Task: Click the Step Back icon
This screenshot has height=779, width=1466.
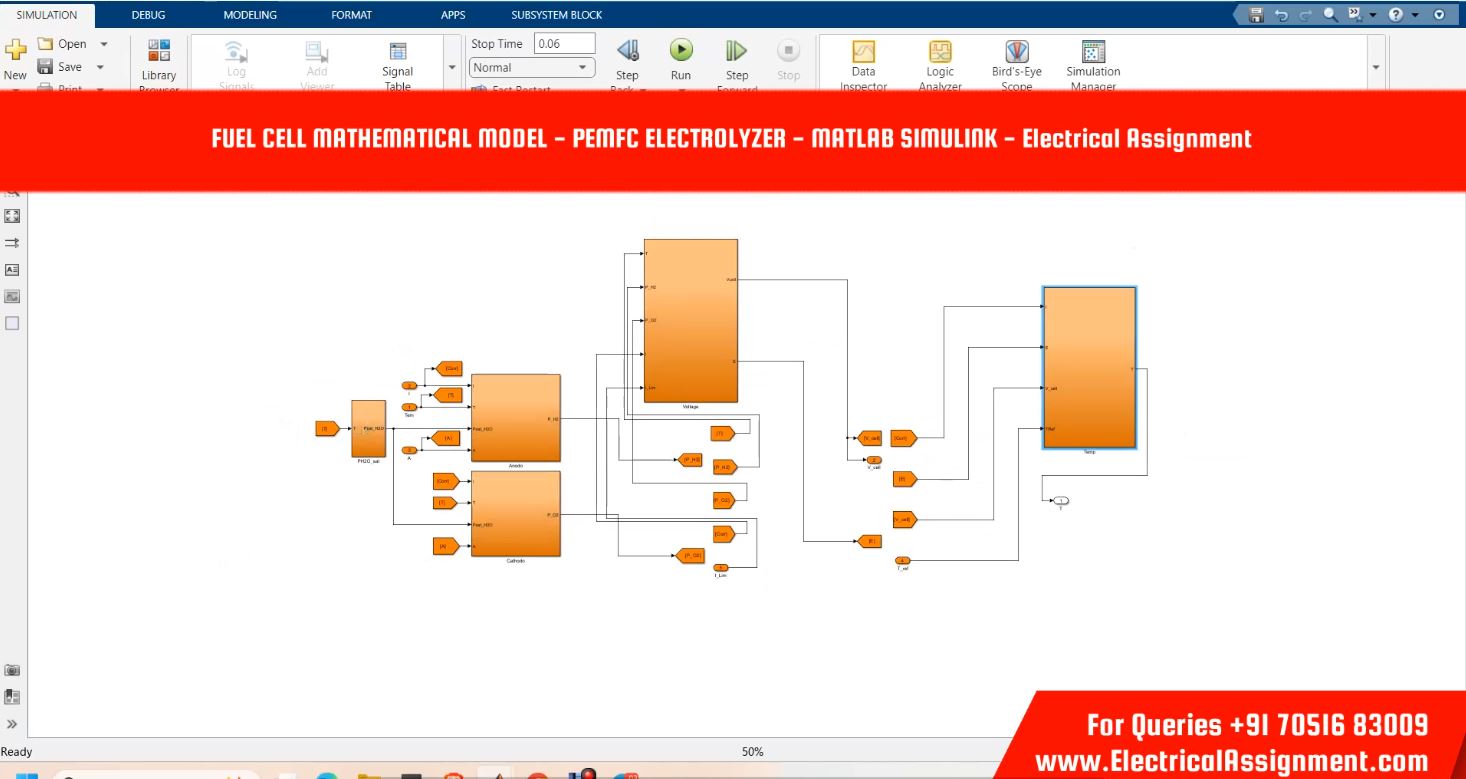Action: [627, 51]
